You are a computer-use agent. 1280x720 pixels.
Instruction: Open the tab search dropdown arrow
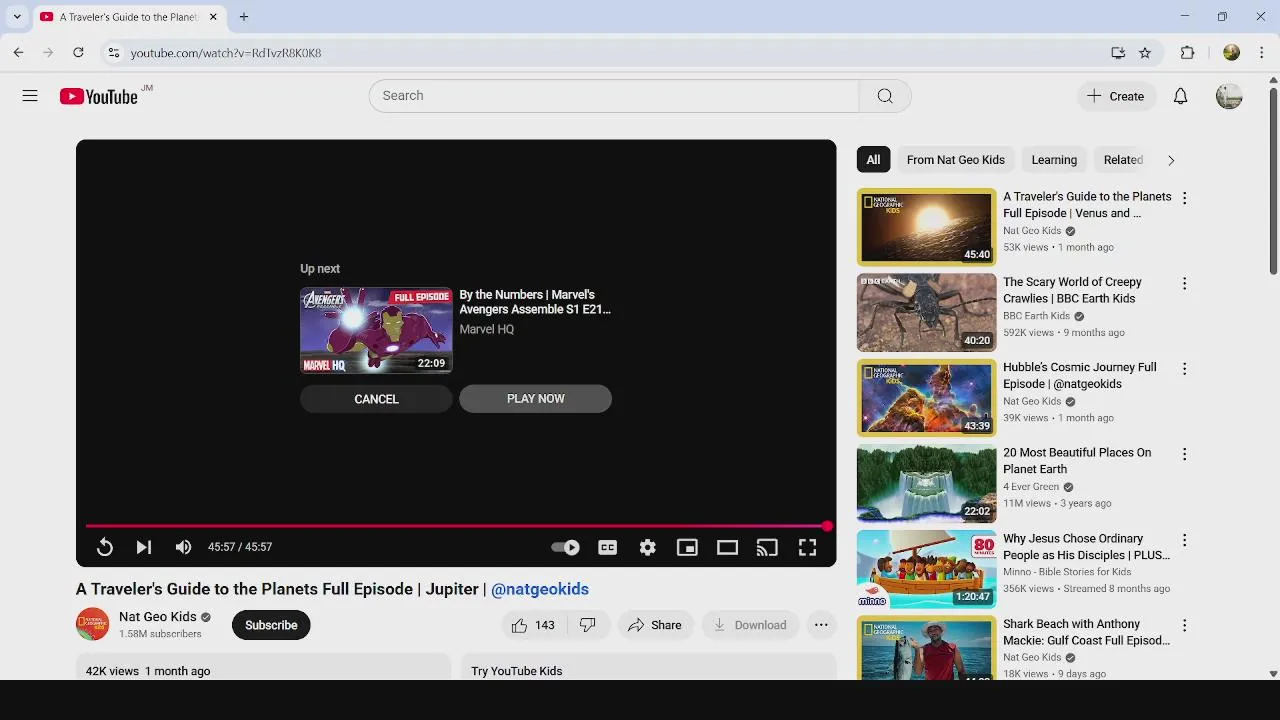coord(17,17)
